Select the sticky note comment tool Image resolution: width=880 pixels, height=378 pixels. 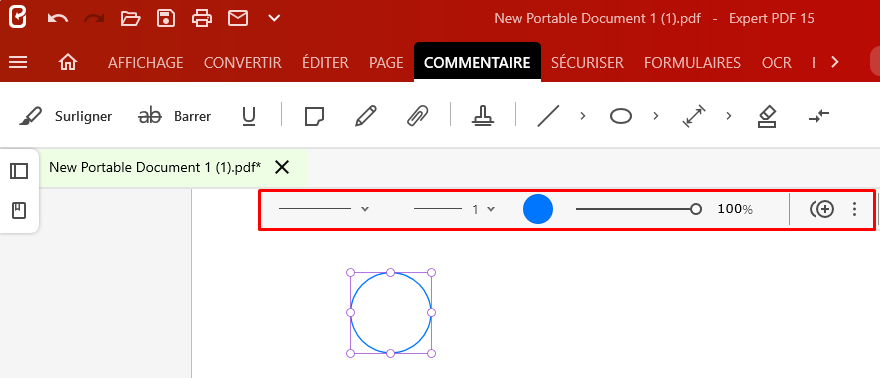tap(314, 117)
